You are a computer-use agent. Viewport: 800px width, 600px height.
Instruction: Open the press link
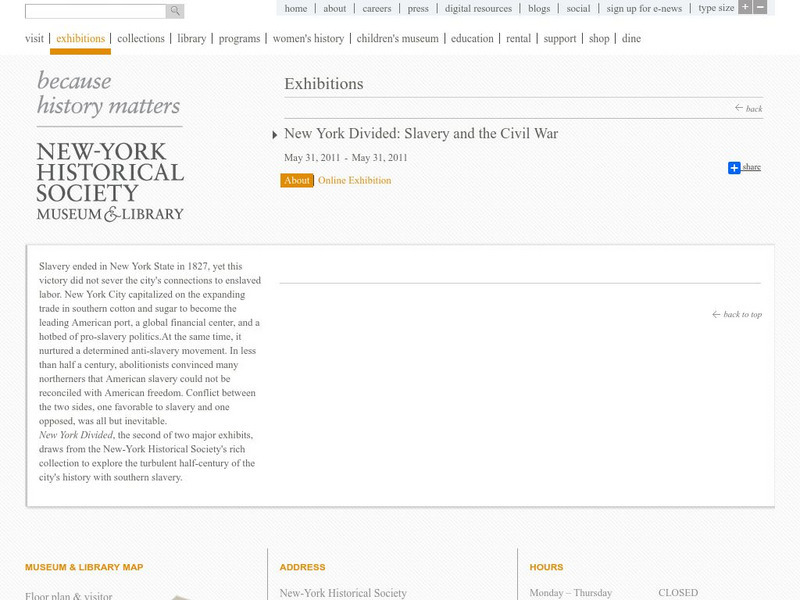418,8
